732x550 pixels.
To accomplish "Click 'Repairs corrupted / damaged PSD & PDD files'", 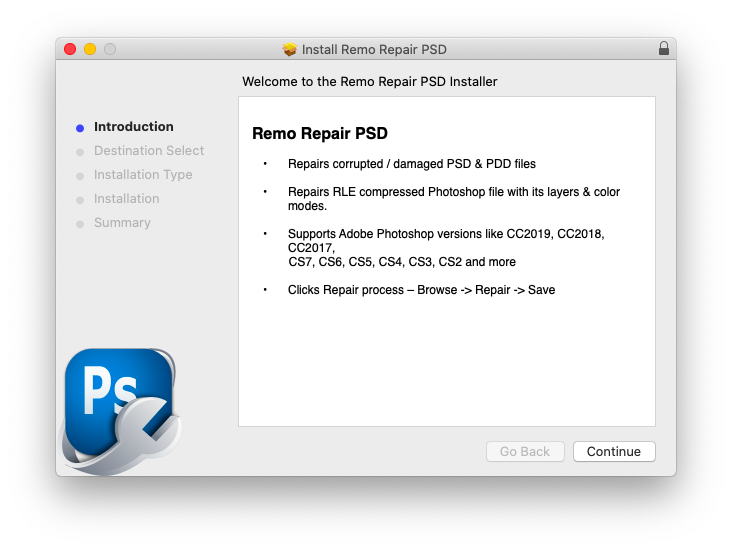I will coord(412,164).
